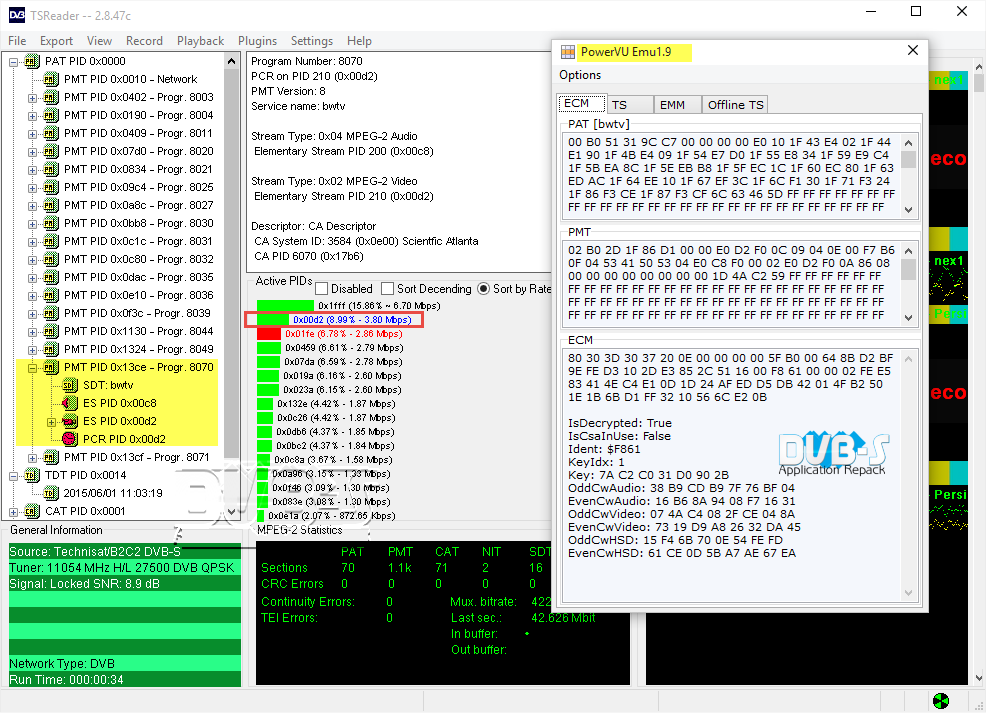Image resolution: width=986 pixels, height=713 pixels.
Task: Click the PMT PID 0x13cf Progr. 8071 icon
Action: pyautogui.click(x=51, y=457)
